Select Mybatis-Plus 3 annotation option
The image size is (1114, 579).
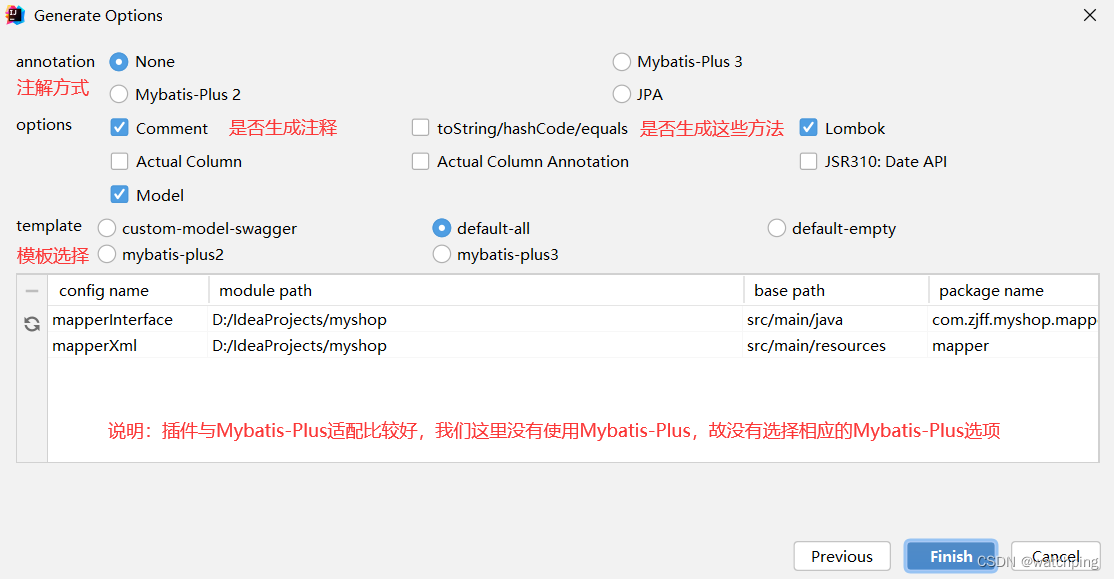point(622,62)
